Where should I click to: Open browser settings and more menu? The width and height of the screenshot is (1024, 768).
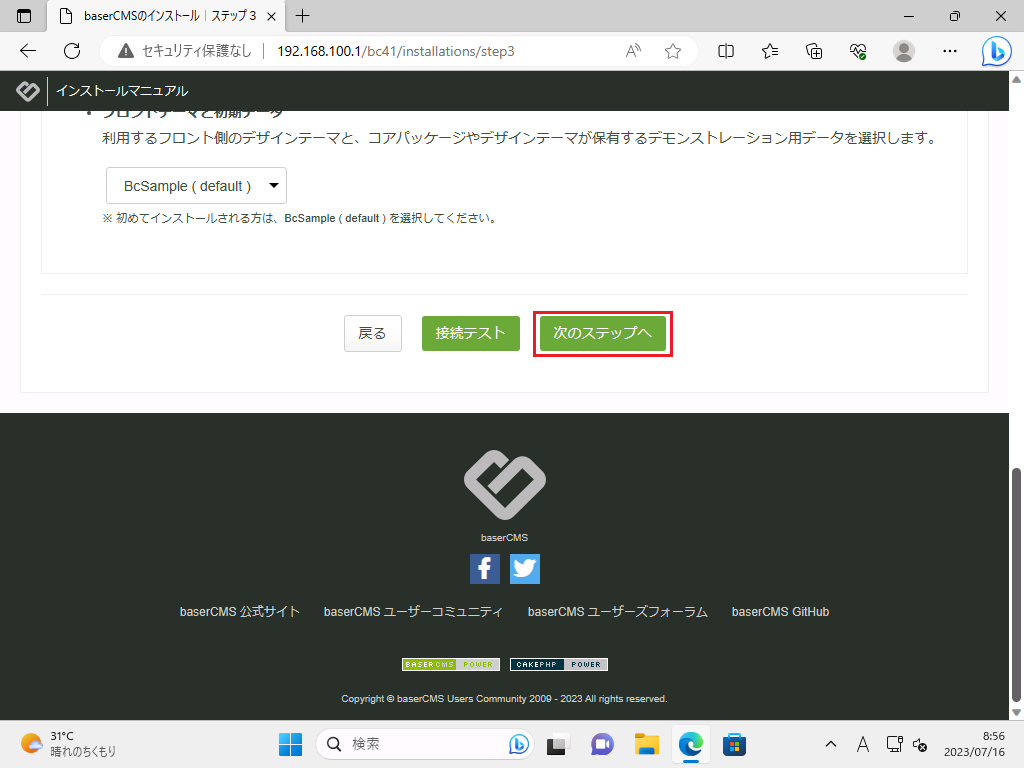[950, 51]
